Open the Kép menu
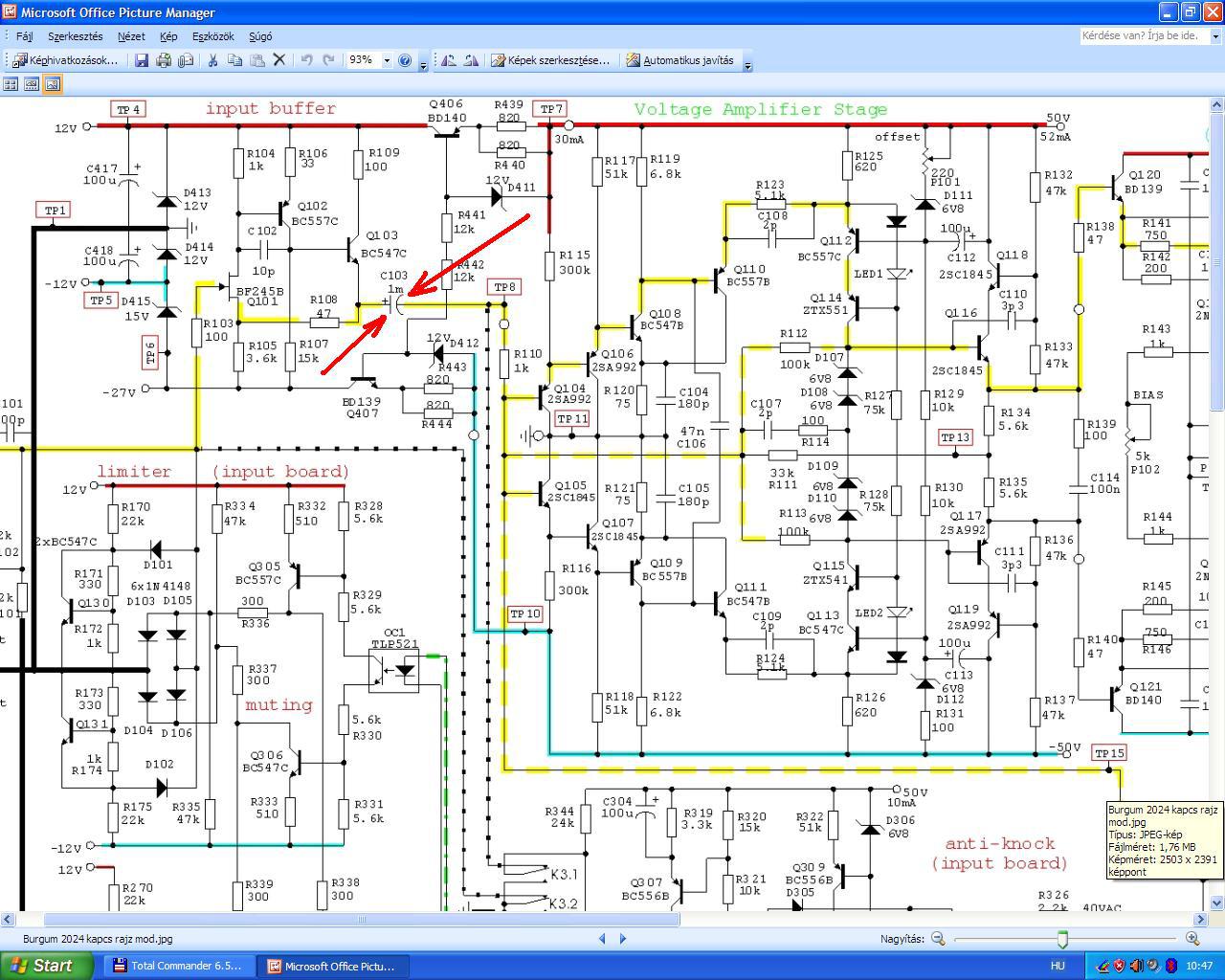The image size is (1225, 980). coord(168,36)
